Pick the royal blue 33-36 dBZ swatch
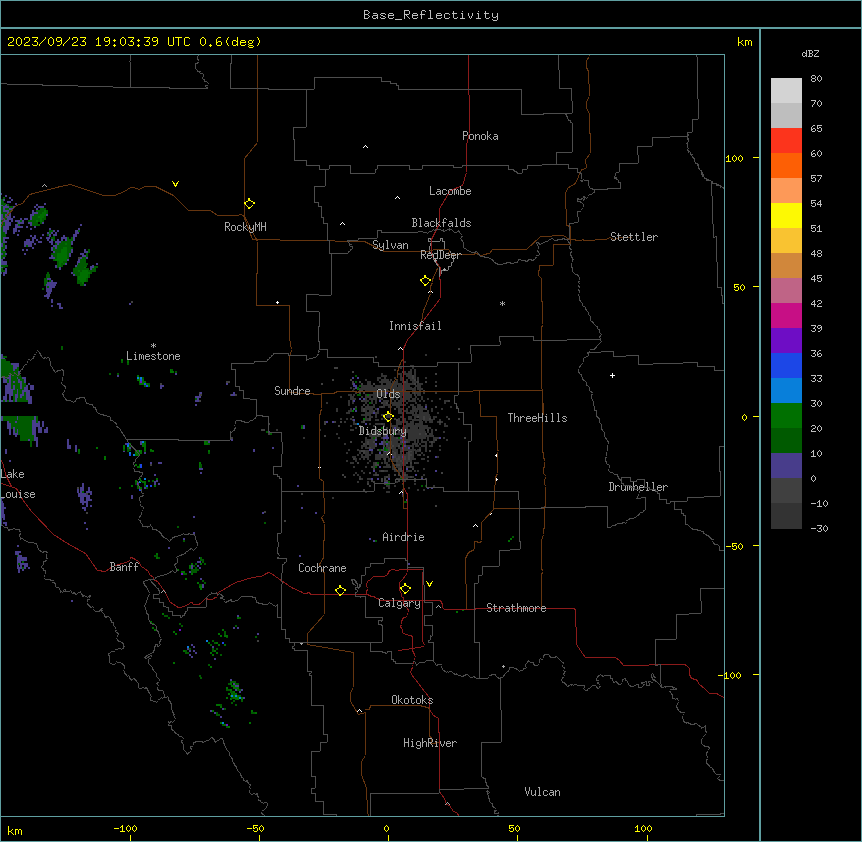The height and width of the screenshot is (842, 862). tap(786, 365)
